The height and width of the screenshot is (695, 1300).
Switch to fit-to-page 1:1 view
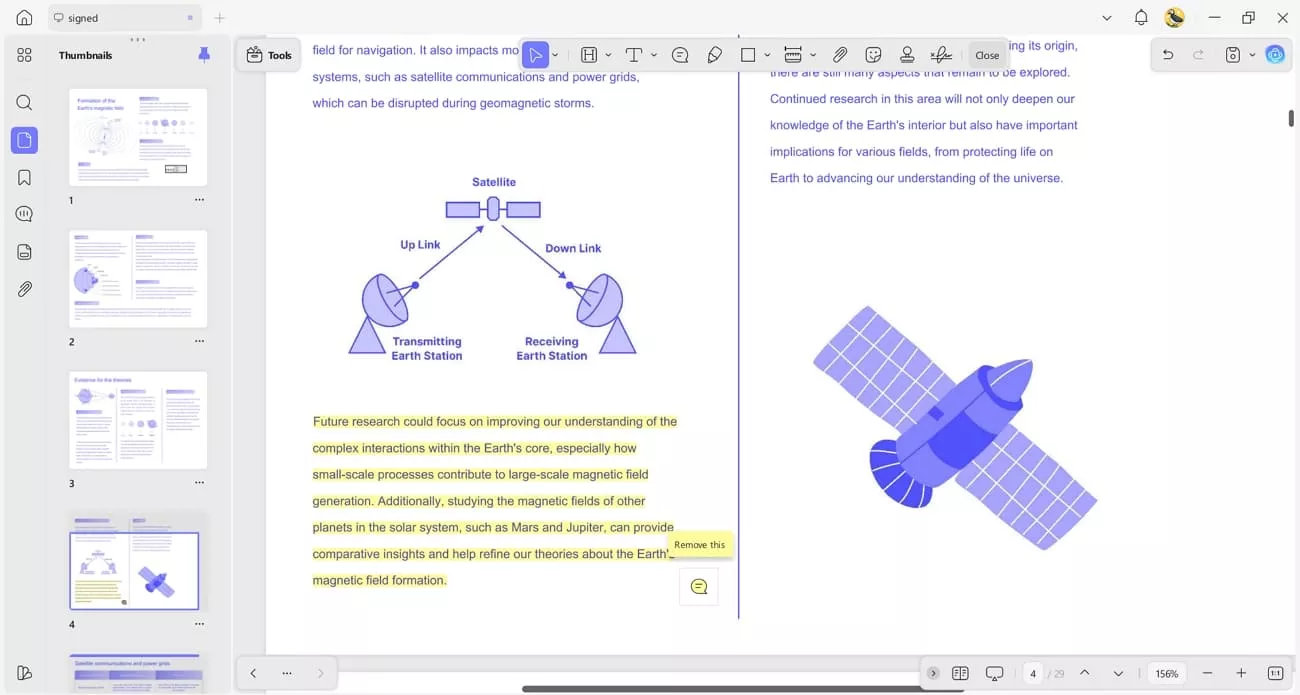point(1275,673)
